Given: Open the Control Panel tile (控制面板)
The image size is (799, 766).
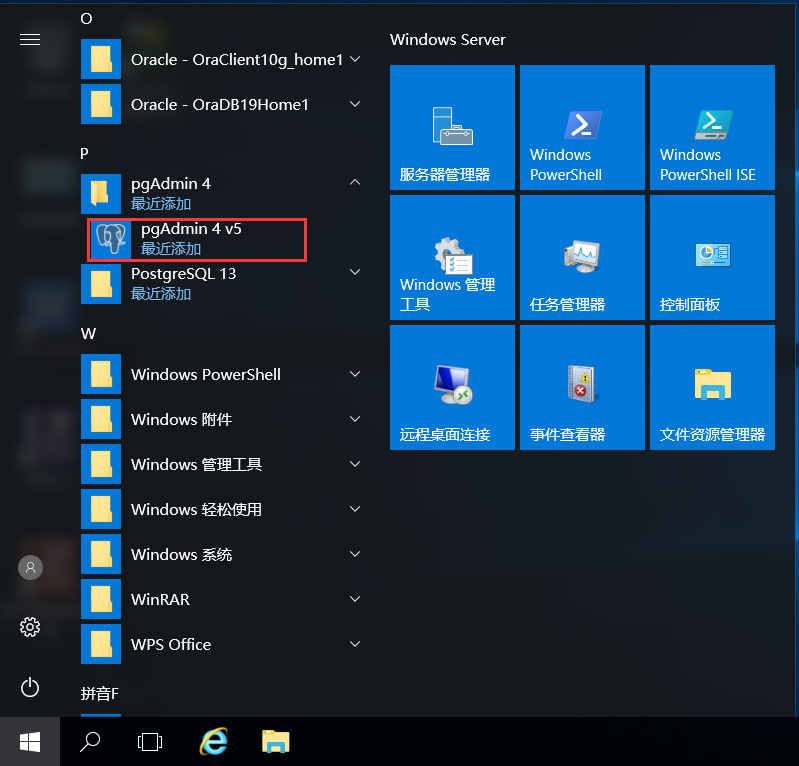Looking at the screenshot, I should pyautogui.click(x=712, y=257).
